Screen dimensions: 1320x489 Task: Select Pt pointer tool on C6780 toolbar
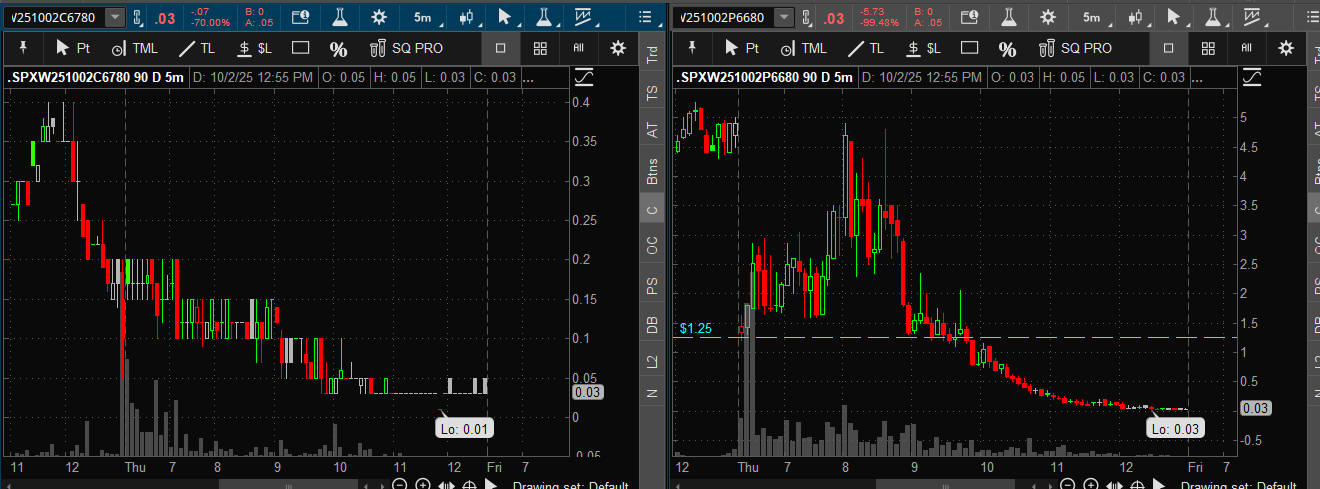click(72, 47)
